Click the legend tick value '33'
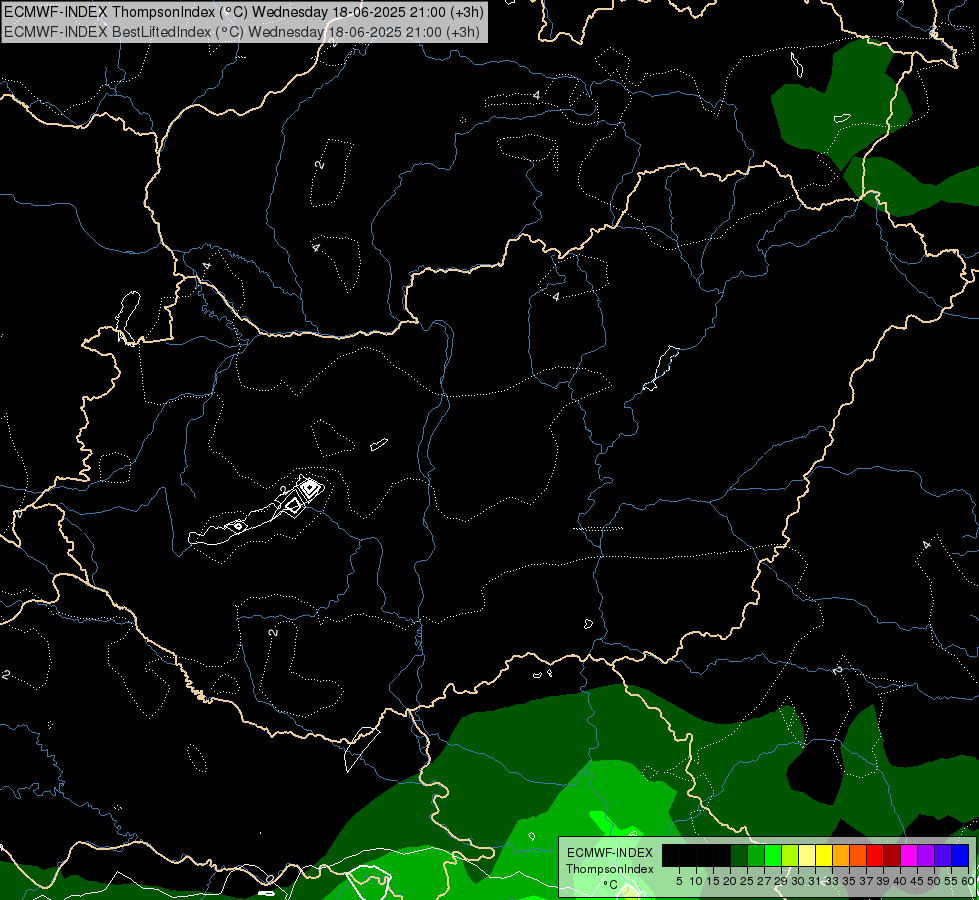The height and width of the screenshot is (900, 979). click(832, 881)
